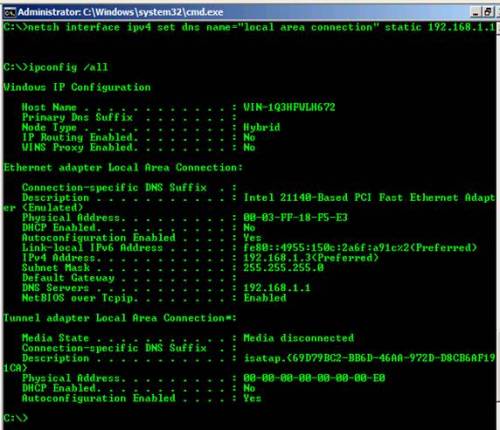Select IPv4 address 192.168.1.3(Preferred)
The height and width of the screenshot is (430, 500).
point(311,257)
